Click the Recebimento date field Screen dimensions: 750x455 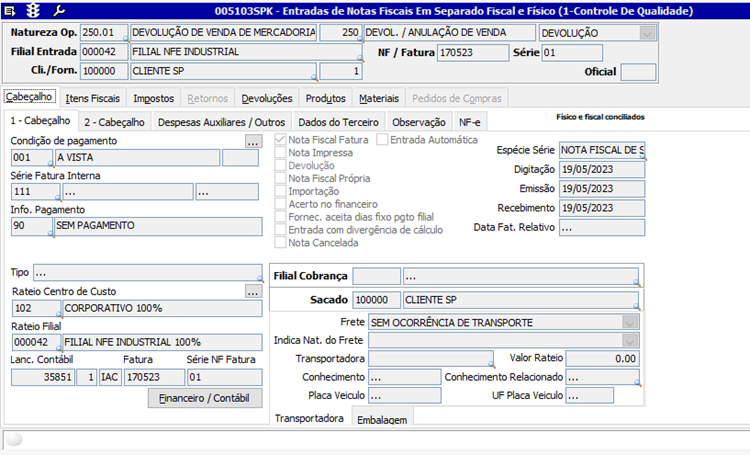602,208
